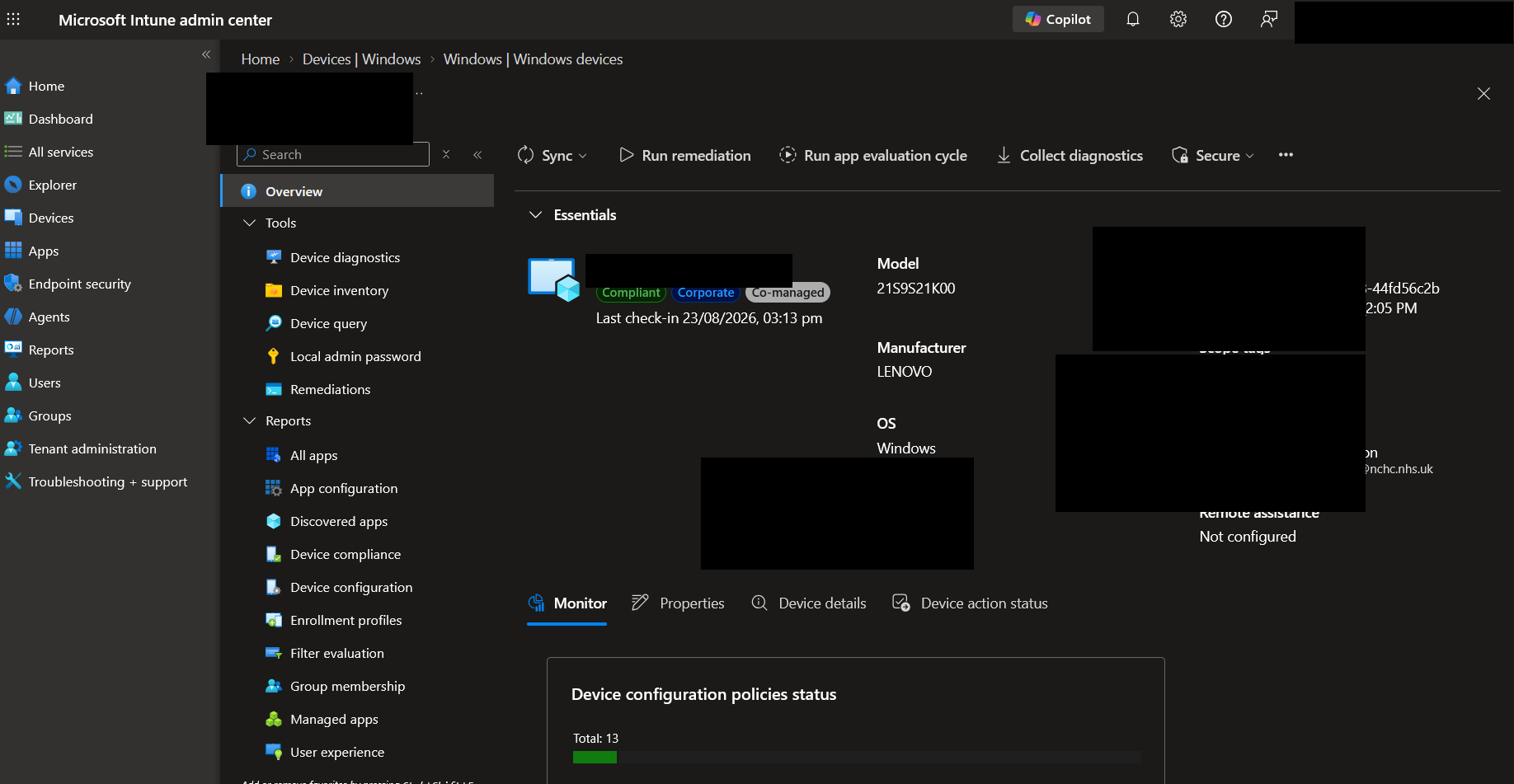
Task: Open Copilot
Action: coord(1058,19)
